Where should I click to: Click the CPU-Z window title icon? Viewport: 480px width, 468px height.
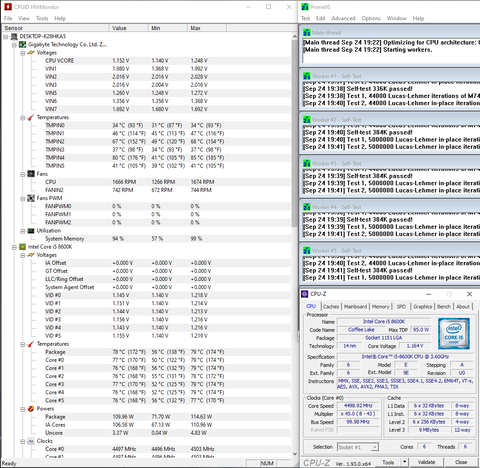pos(304,294)
